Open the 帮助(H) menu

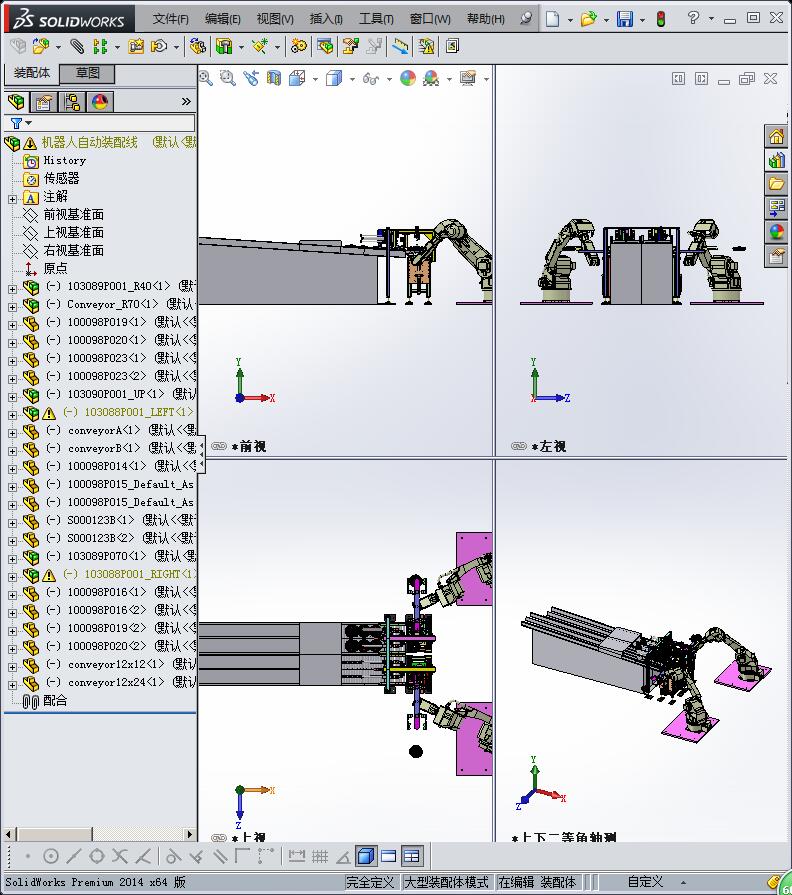486,19
